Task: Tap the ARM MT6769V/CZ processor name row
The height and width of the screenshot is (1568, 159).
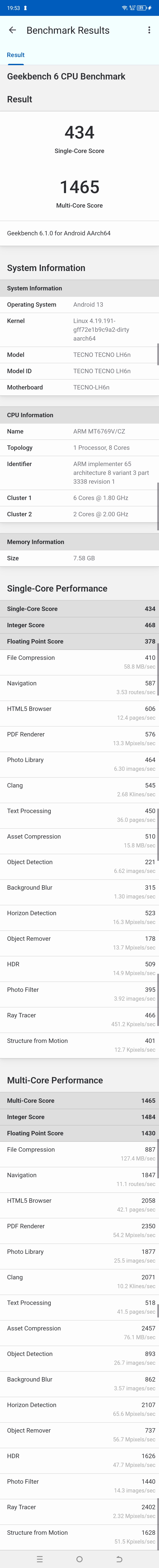Action: coord(79,431)
